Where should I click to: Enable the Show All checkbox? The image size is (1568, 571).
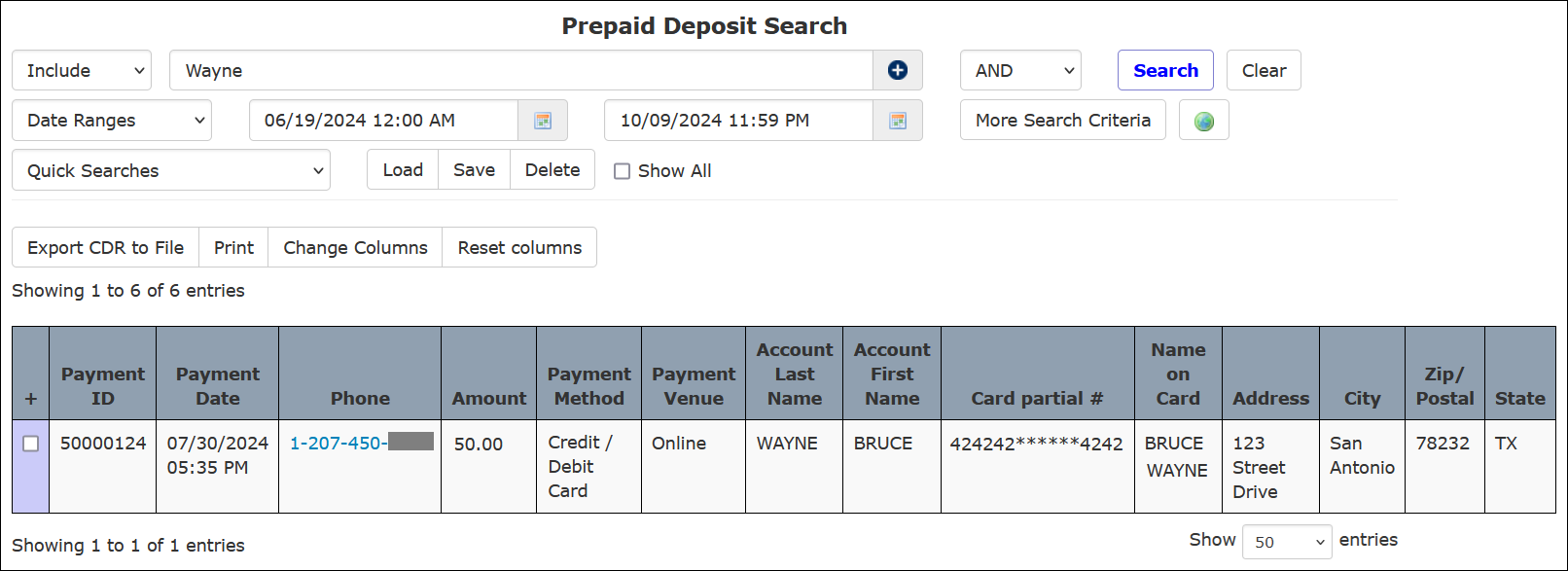(622, 171)
